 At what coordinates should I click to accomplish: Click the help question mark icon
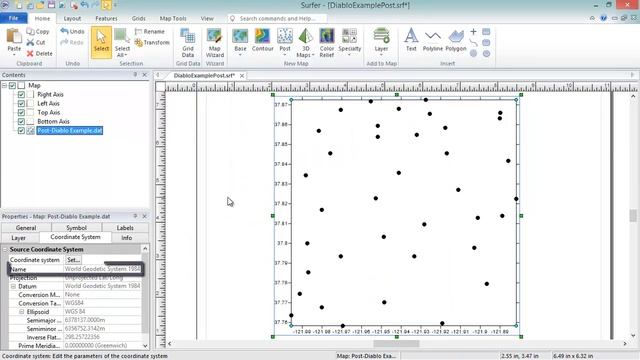(603, 18)
